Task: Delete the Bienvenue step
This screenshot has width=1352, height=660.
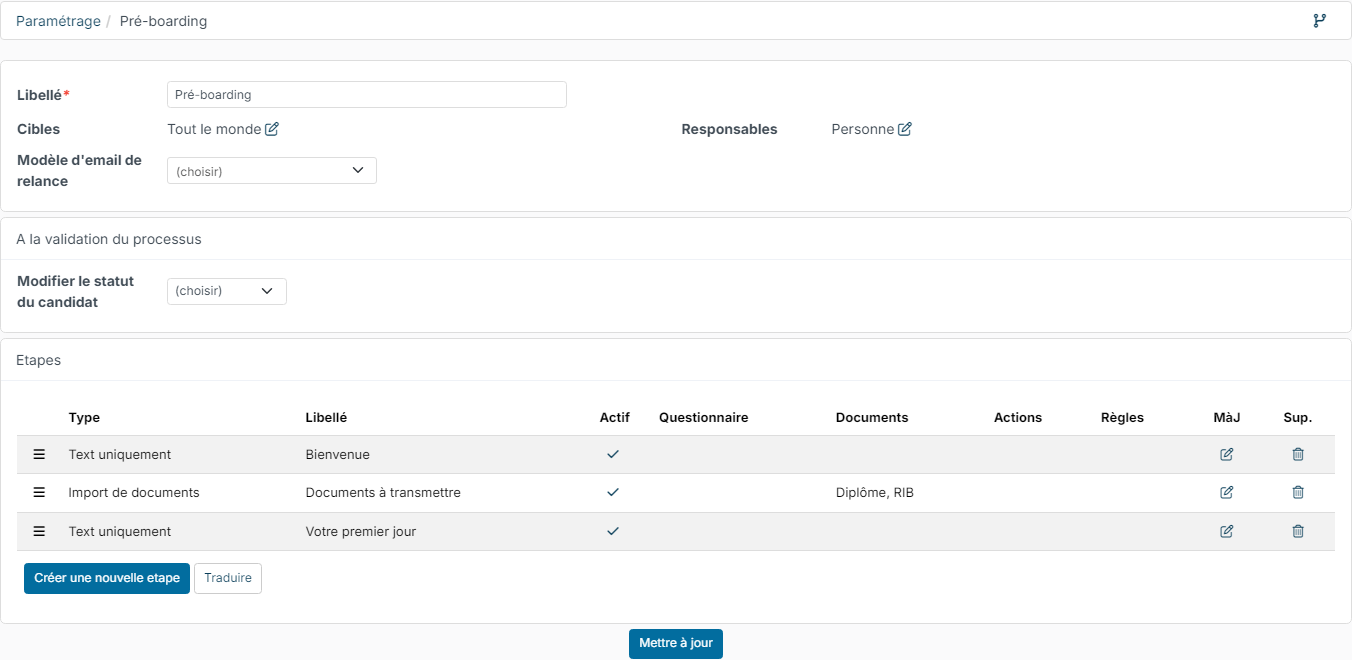Action: (1298, 454)
